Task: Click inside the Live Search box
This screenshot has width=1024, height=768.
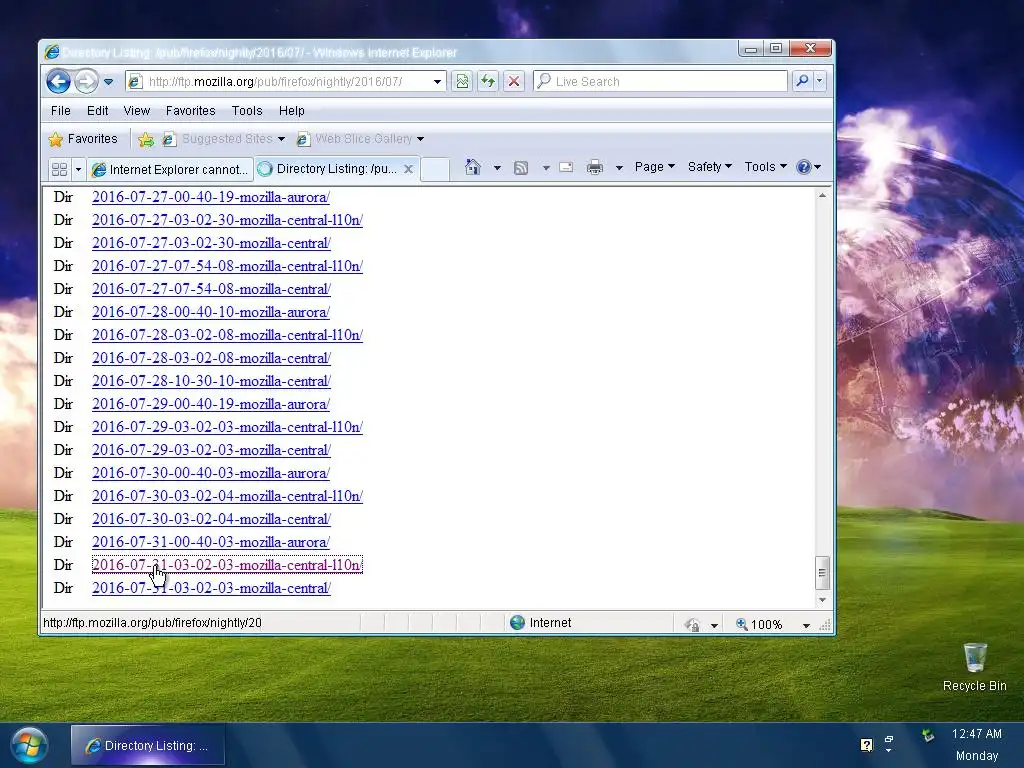Action: tap(660, 82)
